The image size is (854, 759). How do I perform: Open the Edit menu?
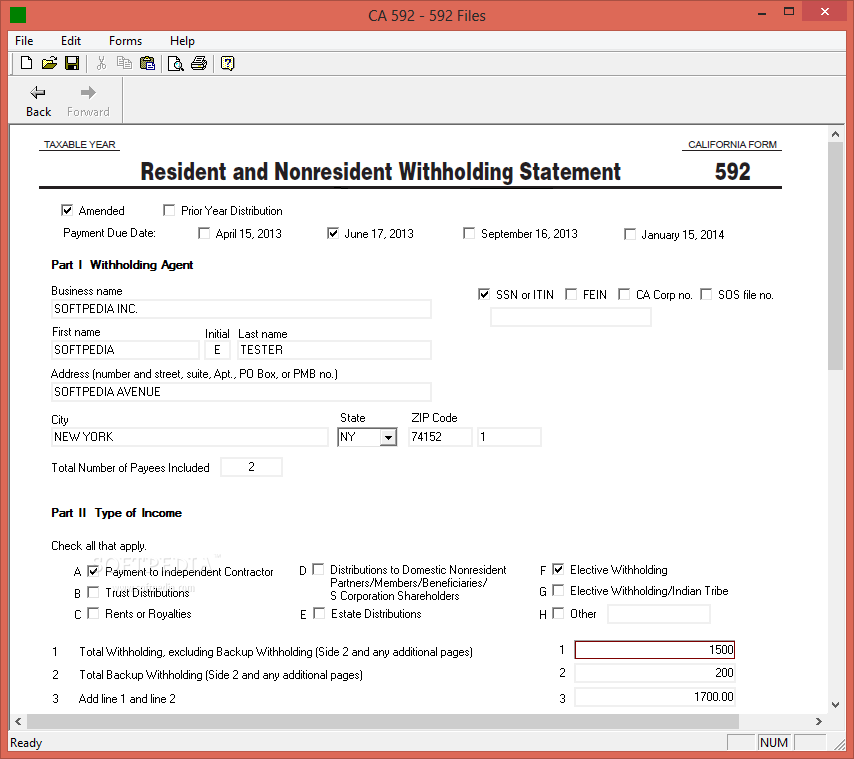point(71,41)
